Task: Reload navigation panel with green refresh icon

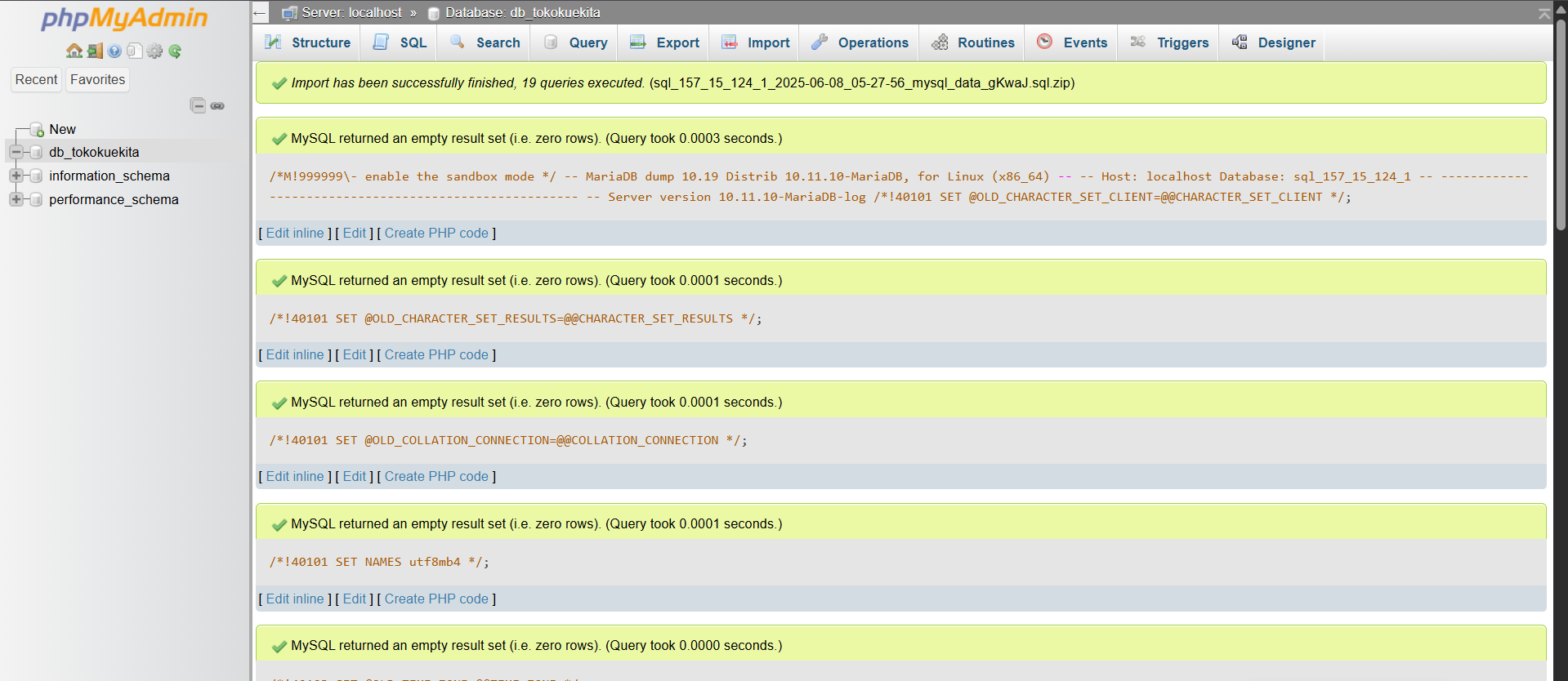Action: (x=175, y=51)
